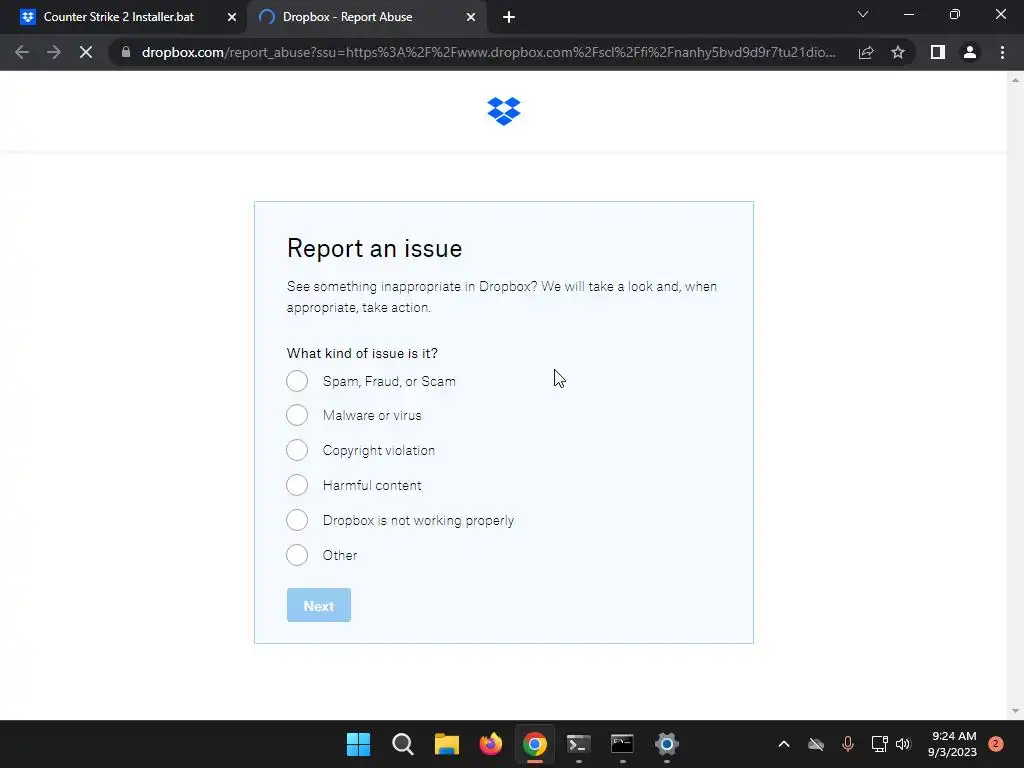This screenshot has width=1024, height=768.
Task: Open File Explorer from taskbar
Action: pyautogui.click(x=447, y=744)
